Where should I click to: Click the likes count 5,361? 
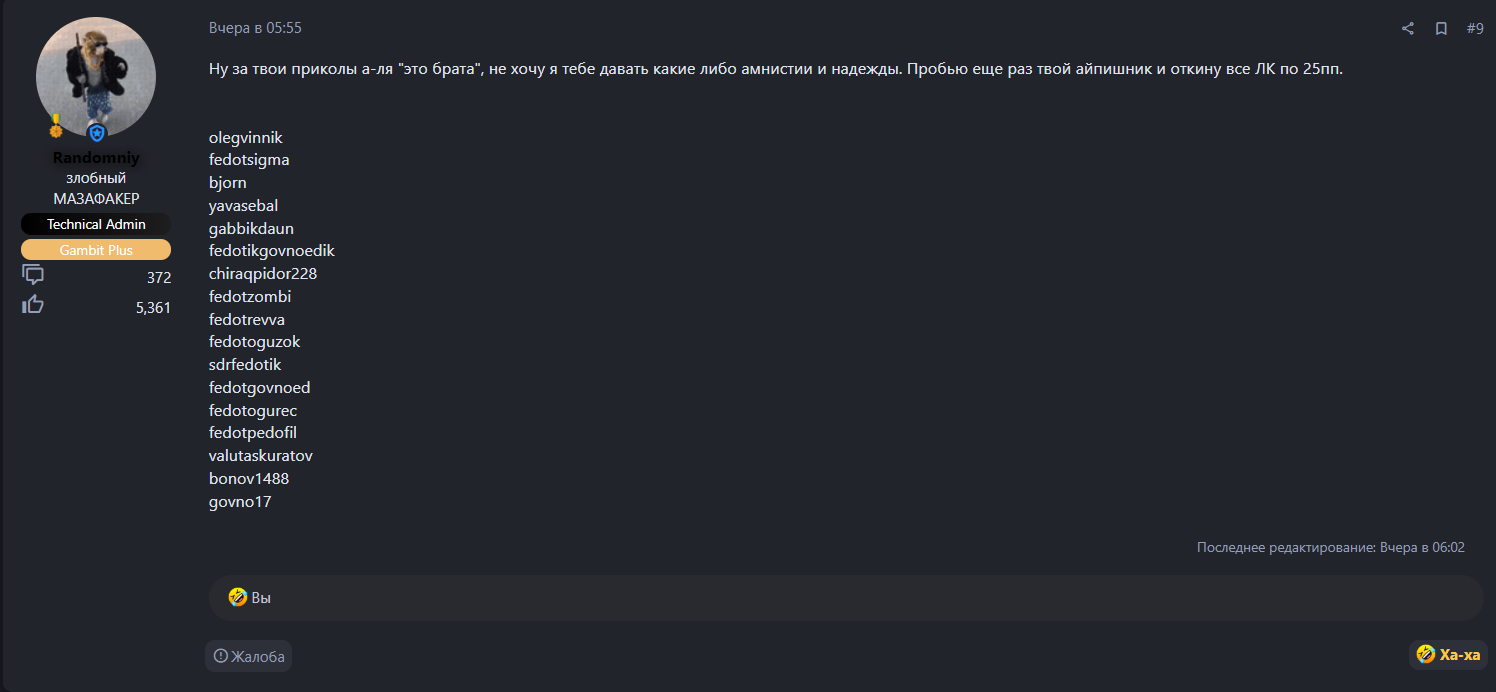click(153, 308)
